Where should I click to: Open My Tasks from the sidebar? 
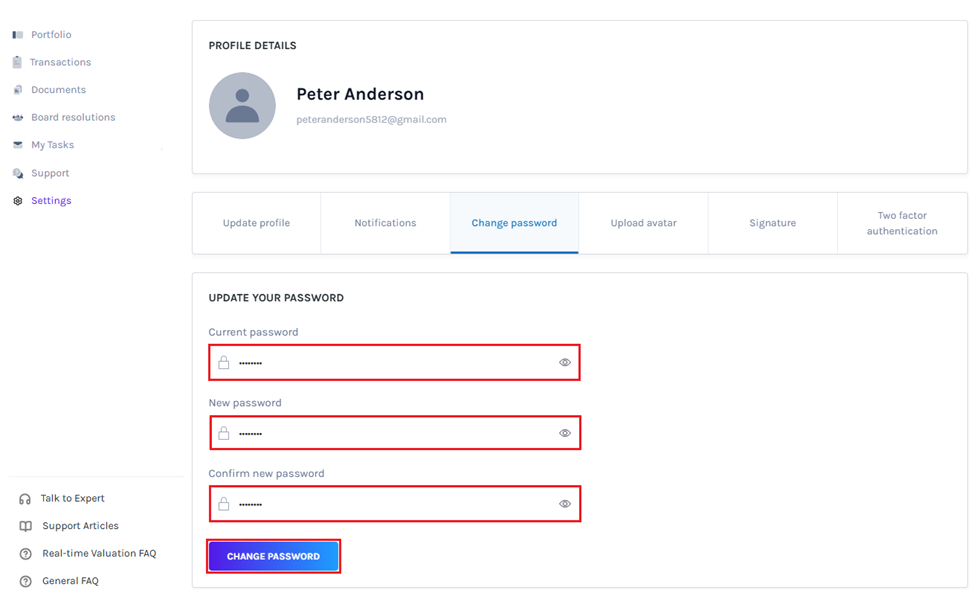pos(16,145)
